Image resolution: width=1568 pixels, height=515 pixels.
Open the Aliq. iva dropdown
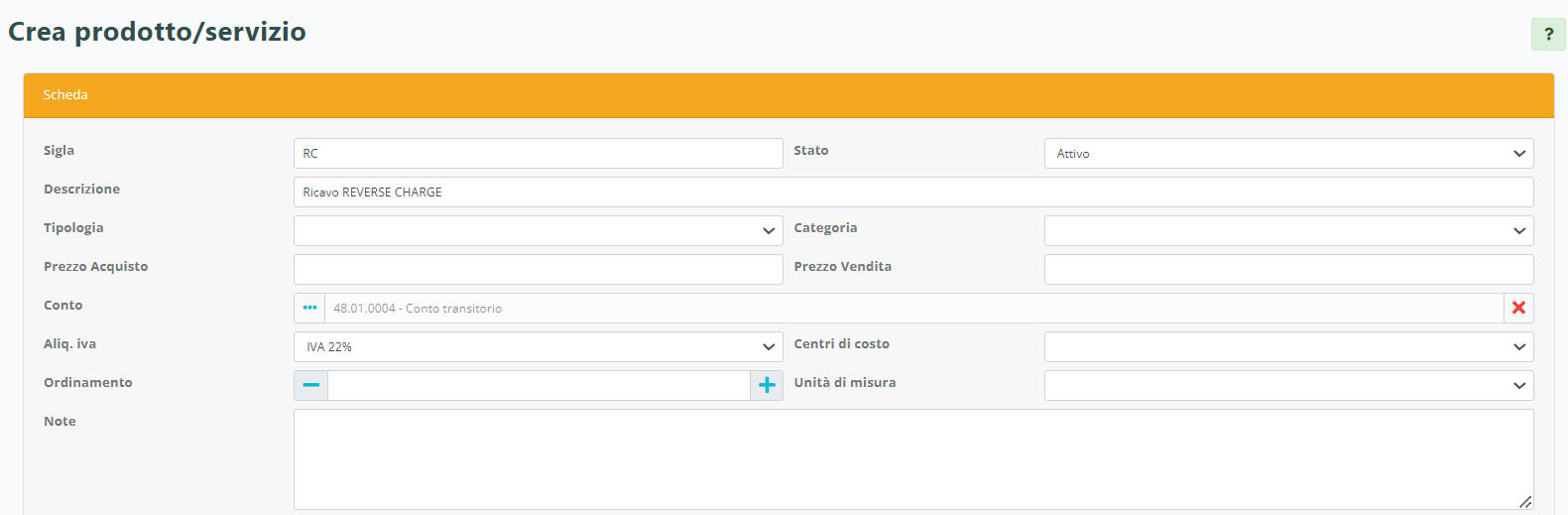(x=538, y=347)
